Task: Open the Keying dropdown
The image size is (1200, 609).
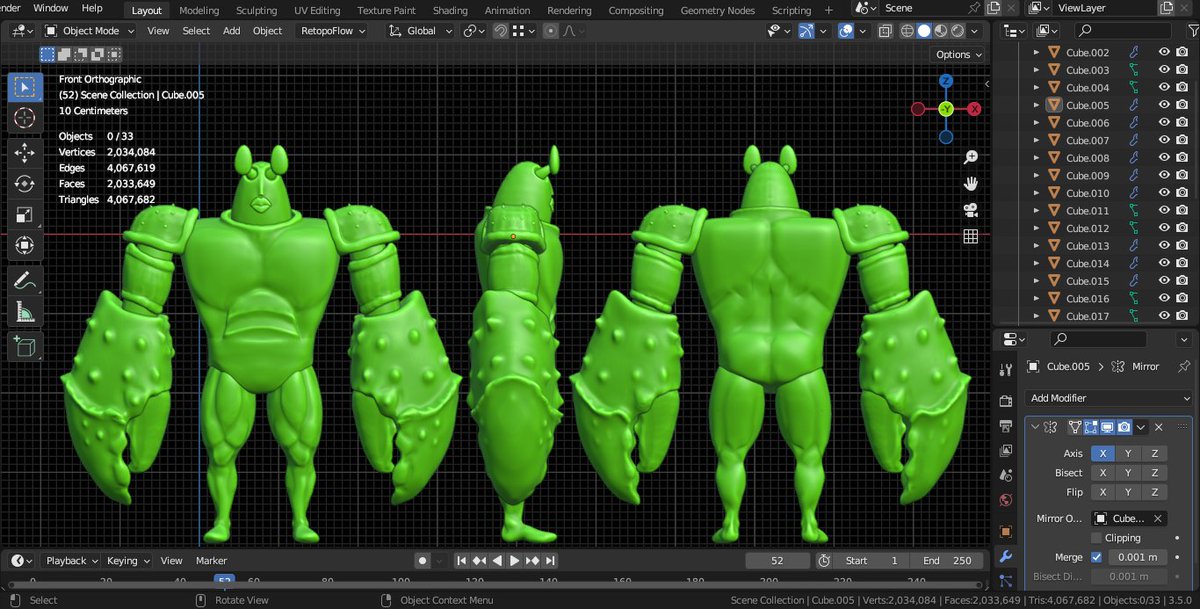Action: tap(128, 561)
